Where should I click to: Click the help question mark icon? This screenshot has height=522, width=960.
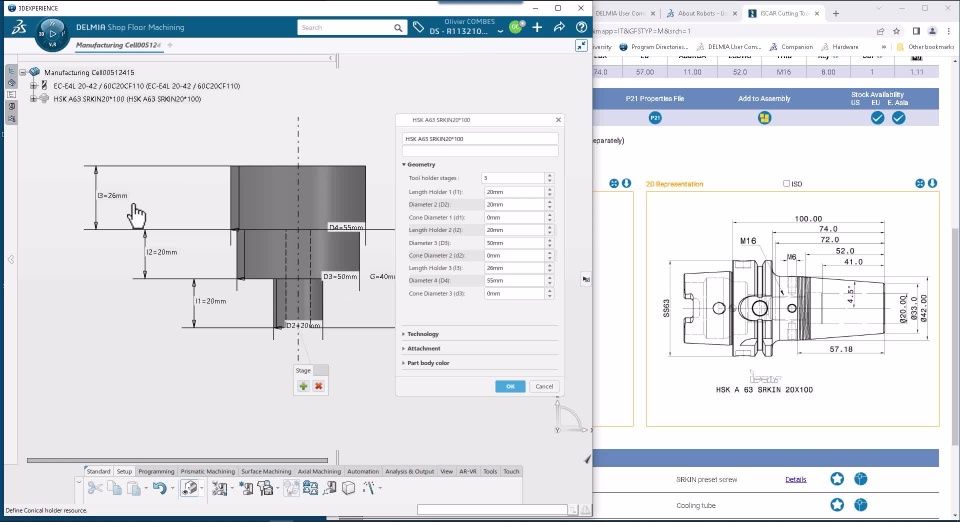(581, 27)
